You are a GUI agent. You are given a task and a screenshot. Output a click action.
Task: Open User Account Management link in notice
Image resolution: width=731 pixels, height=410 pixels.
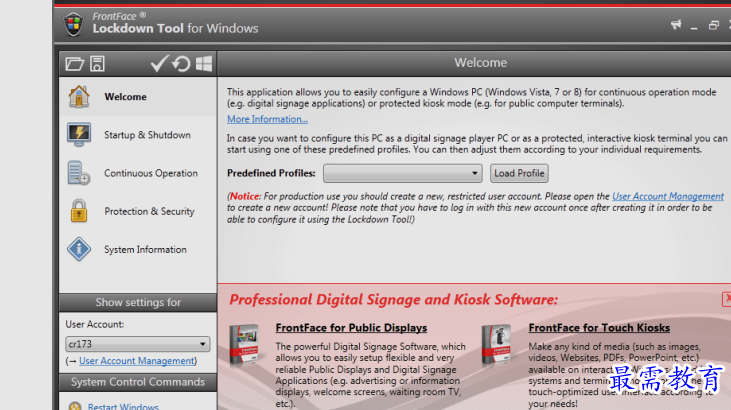668,196
